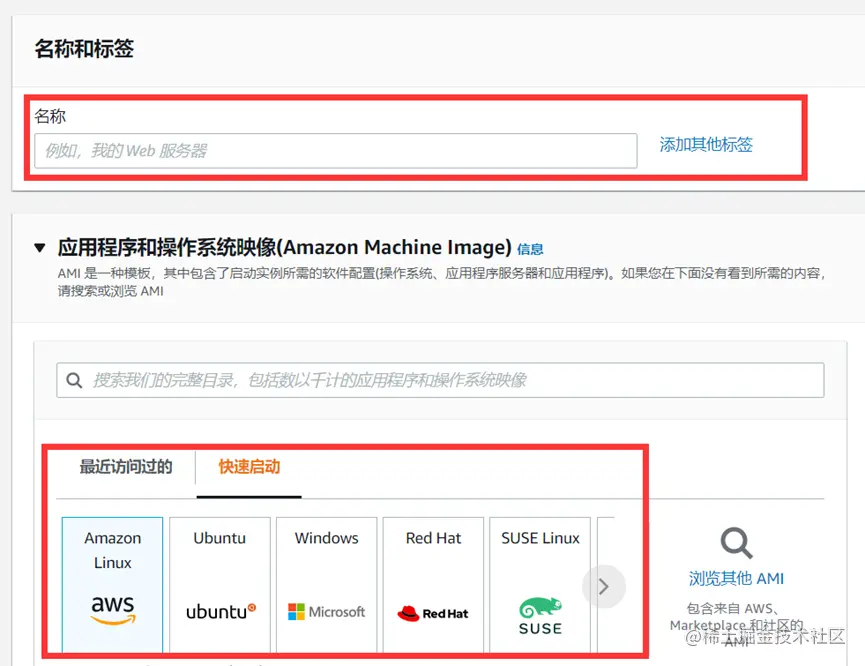Select the Red Hat AMI card
The image size is (865, 666).
pos(433,585)
